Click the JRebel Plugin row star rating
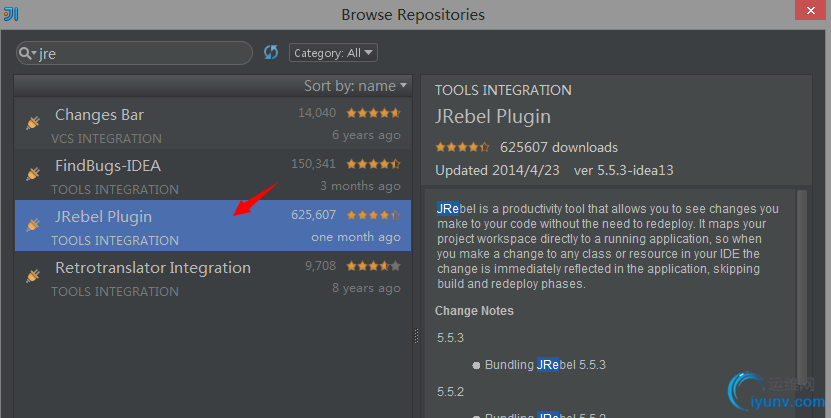Screen dimensions: 831x418 coord(373,215)
